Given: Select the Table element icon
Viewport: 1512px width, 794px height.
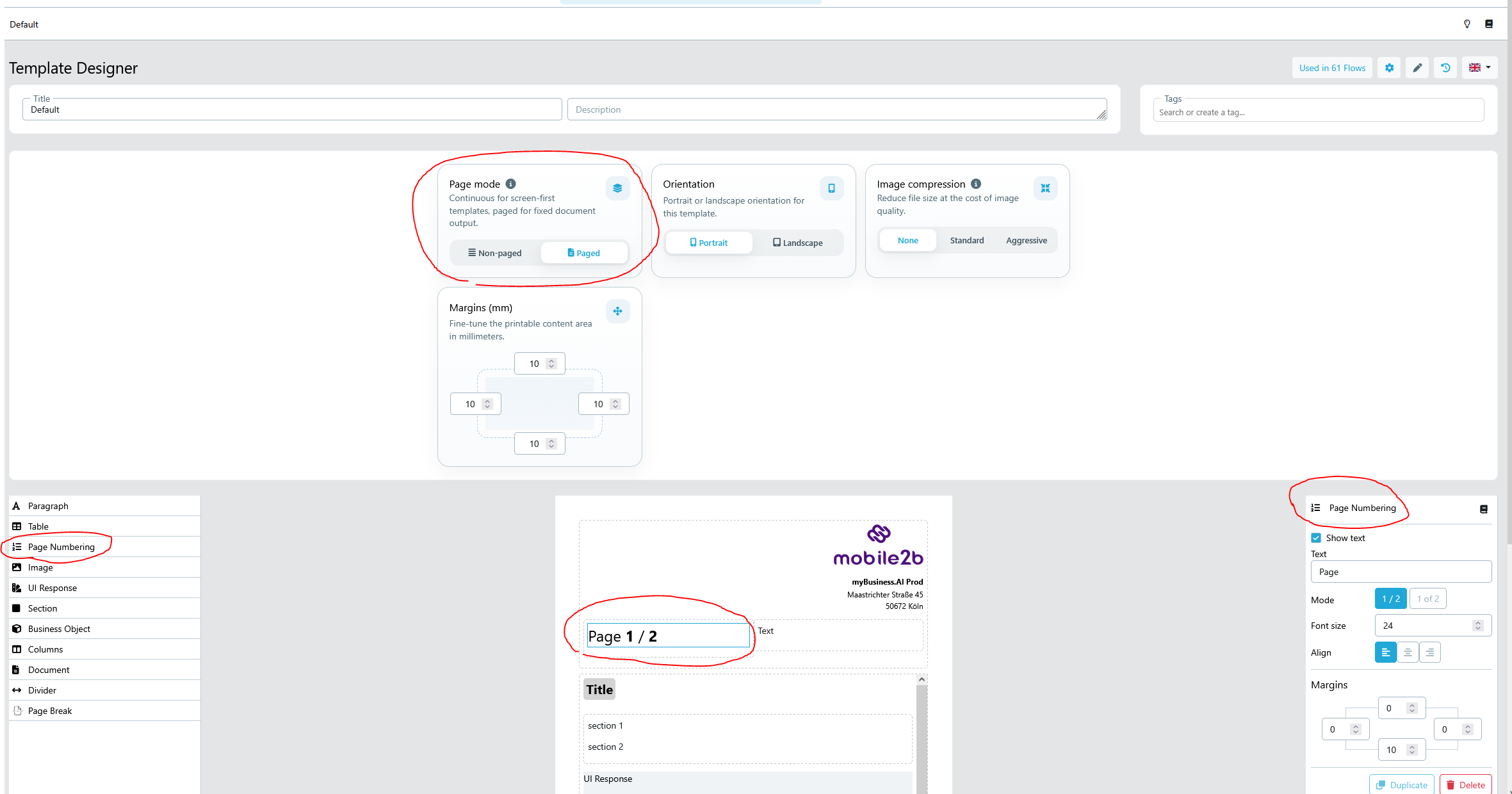Looking at the screenshot, I should tap(17, 526).
